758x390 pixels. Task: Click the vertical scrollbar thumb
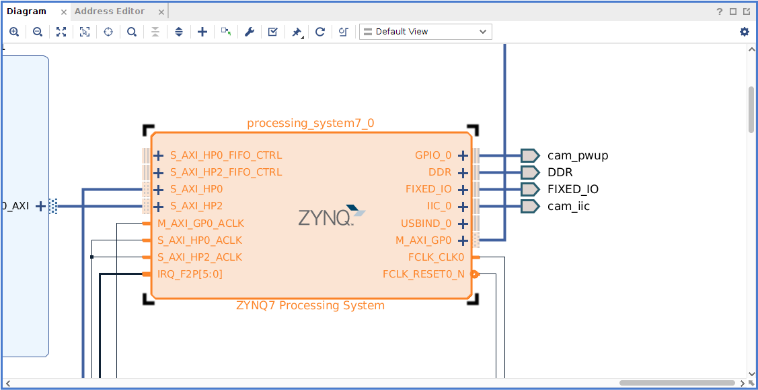(751, 109)
